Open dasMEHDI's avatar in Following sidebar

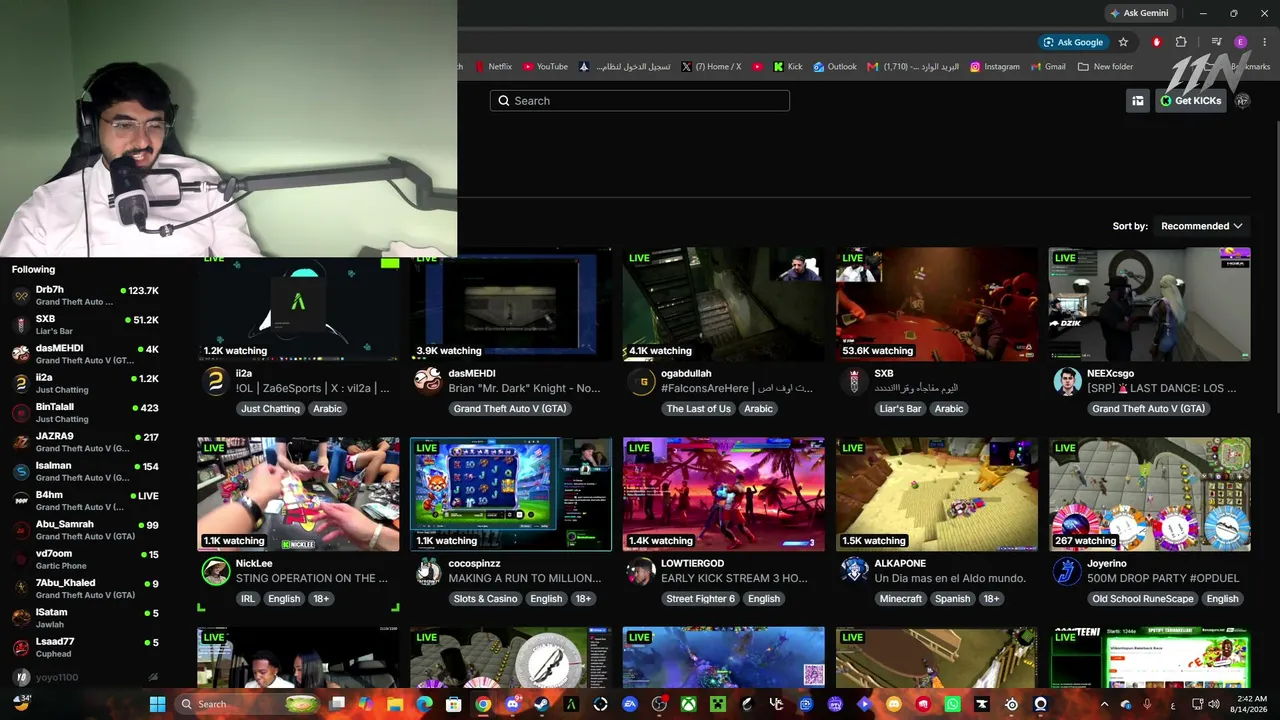point(21,354)
